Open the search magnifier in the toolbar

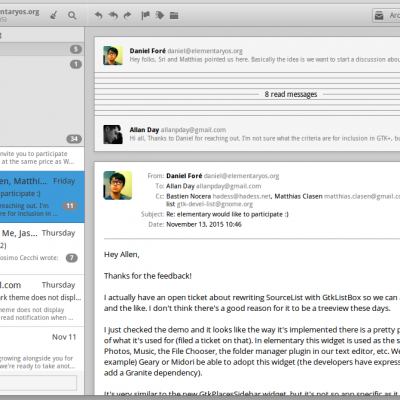(x=72, y=15)
